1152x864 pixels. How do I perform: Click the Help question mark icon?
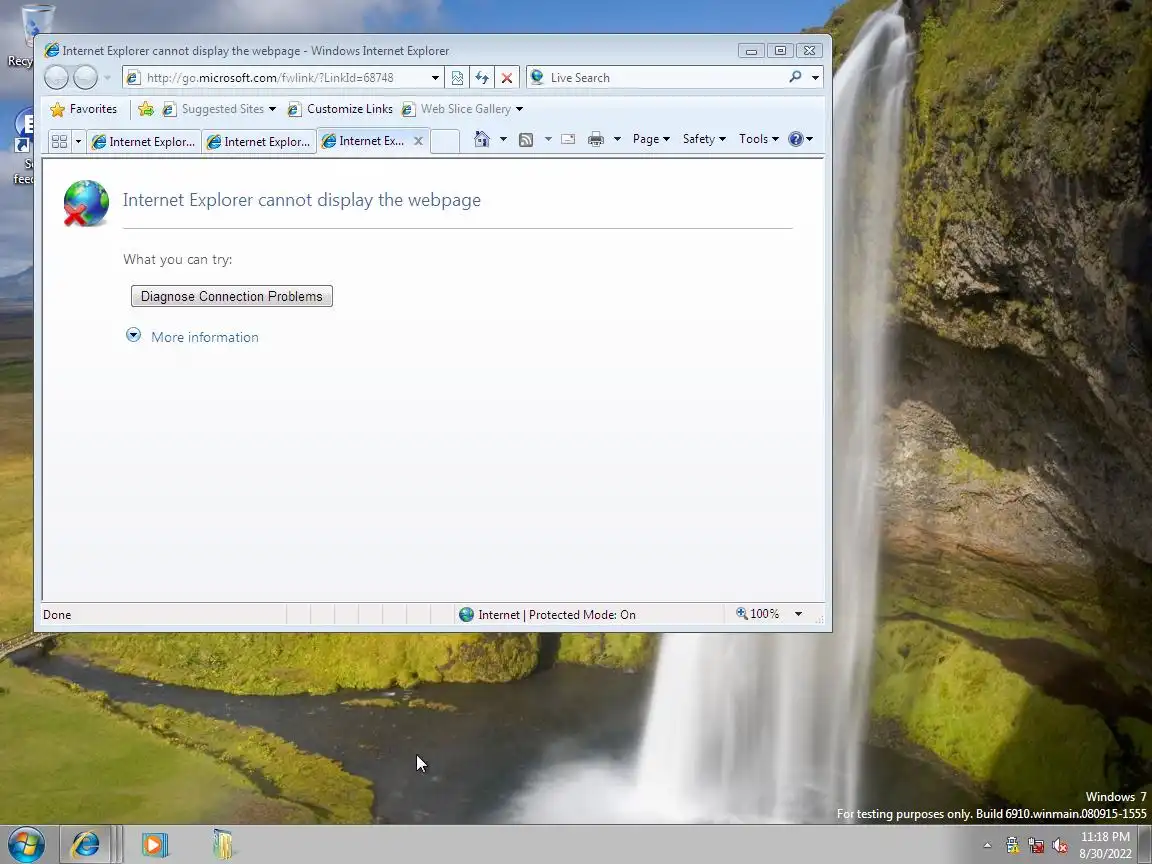click(796, 139)
